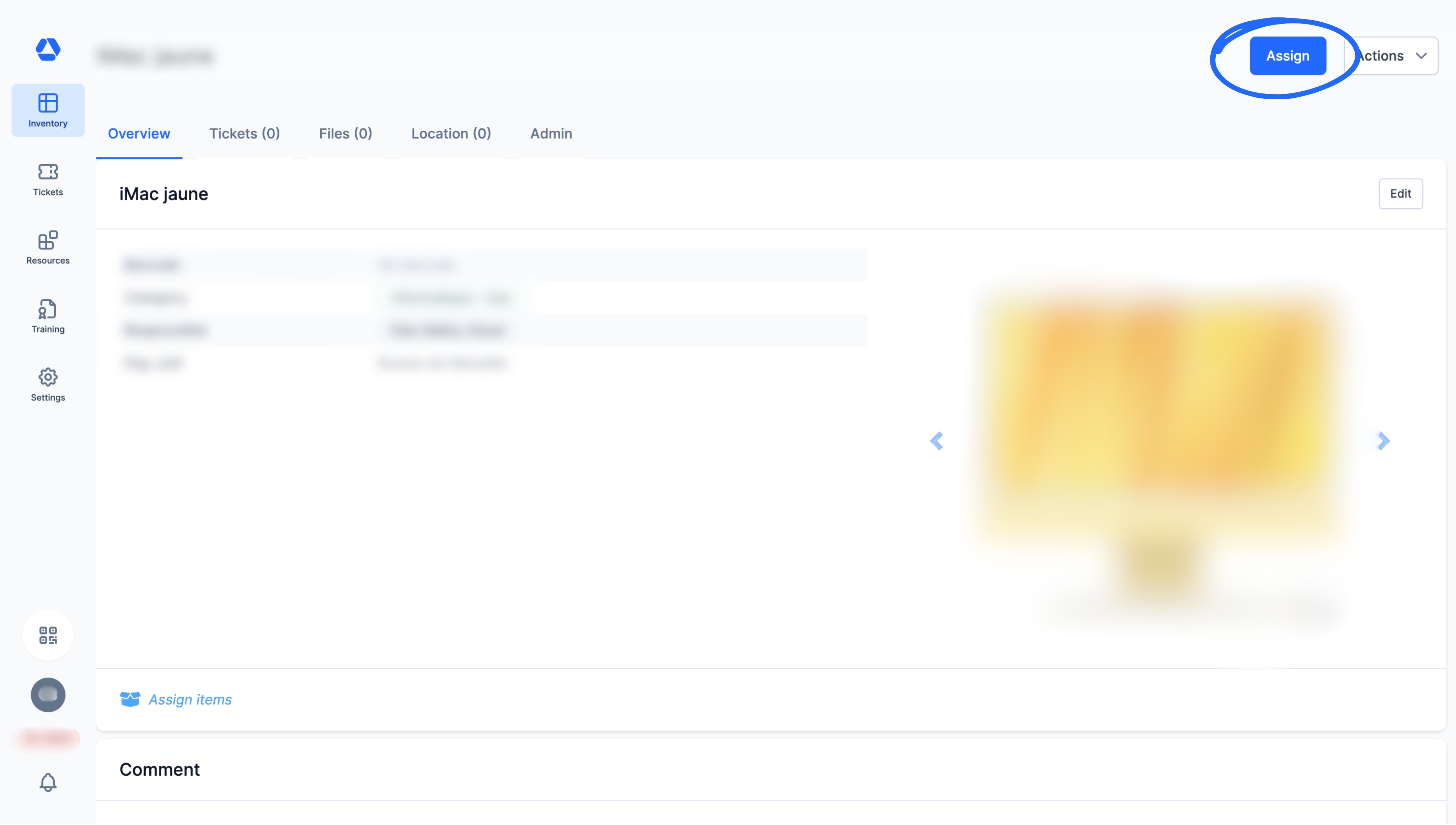Image resolution: width=1456 pixels, height=825 pixels.
Task: Open the user avatar profile
Action: (x=48, y=695)
